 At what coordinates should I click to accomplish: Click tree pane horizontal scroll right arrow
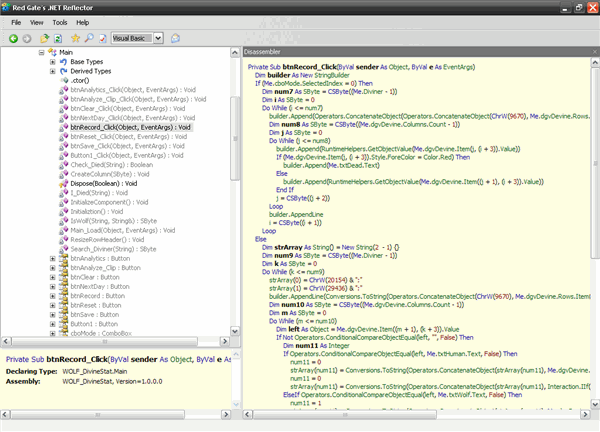(x=225, y=341)
